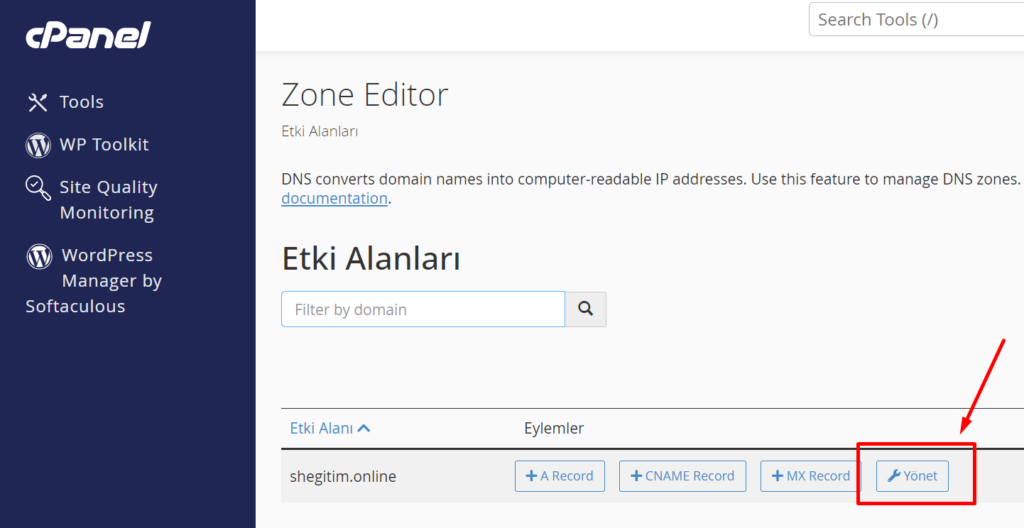Click the cPanel logo in the sidebar

(x=88, y=35)
